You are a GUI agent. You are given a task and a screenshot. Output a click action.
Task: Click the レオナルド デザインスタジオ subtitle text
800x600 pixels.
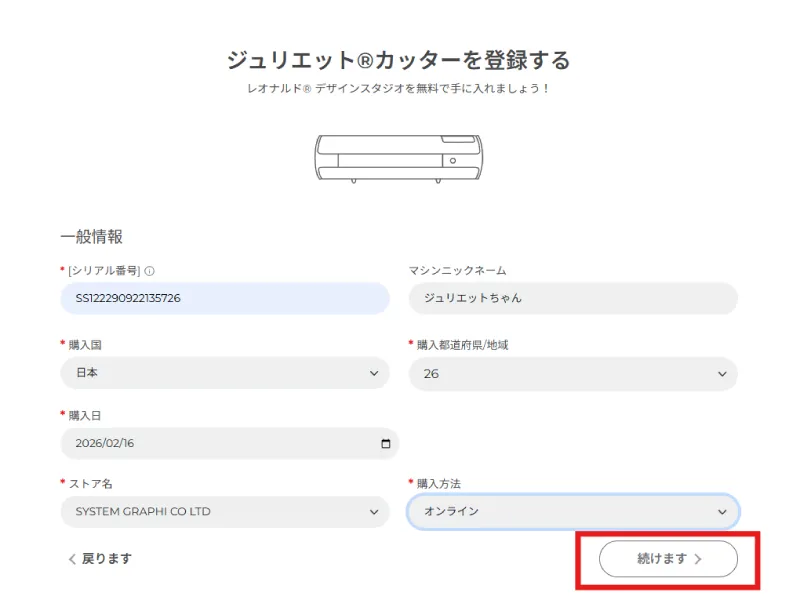point(399,89)
